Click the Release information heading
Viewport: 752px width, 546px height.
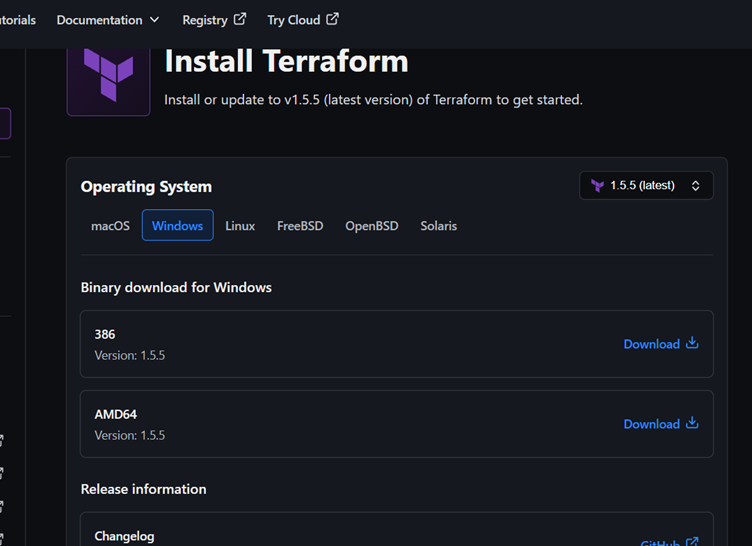pyautogui.click(x=143, y=489)
